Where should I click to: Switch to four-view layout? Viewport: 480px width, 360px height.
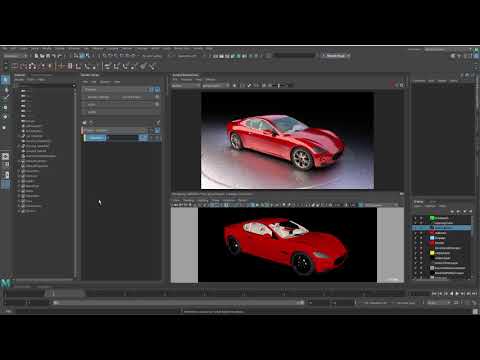coord(5,165)
